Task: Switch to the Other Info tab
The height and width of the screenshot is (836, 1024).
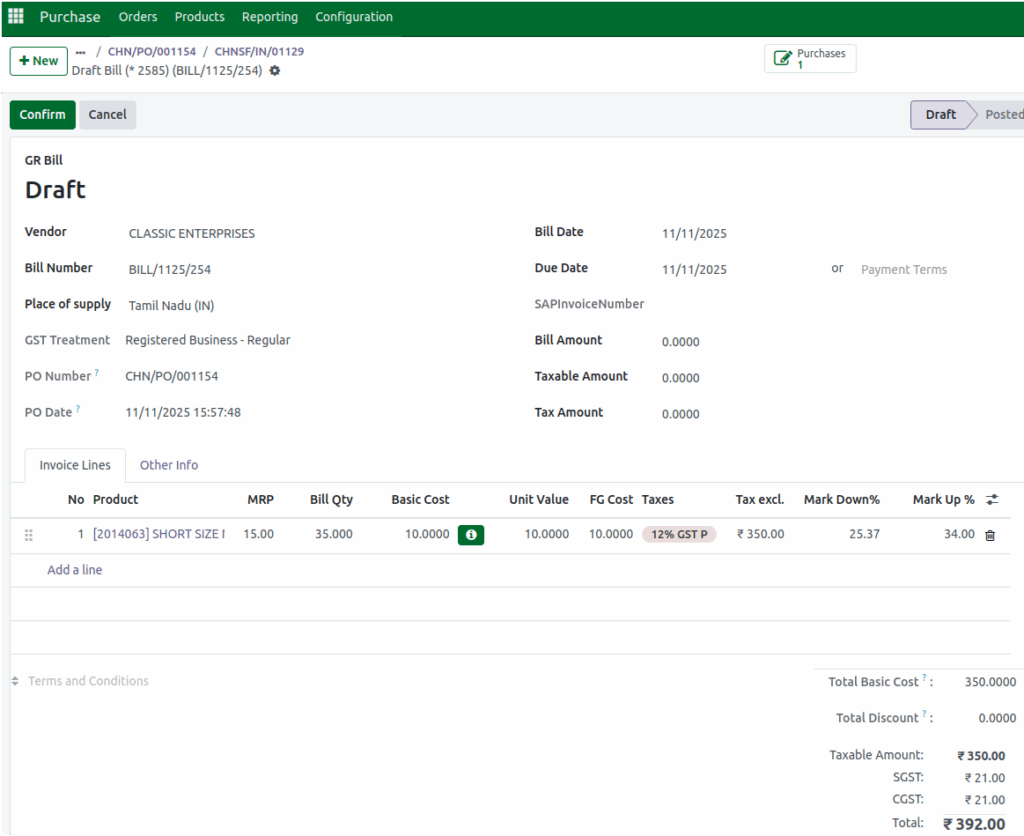Action: click(x=168, y=465)
